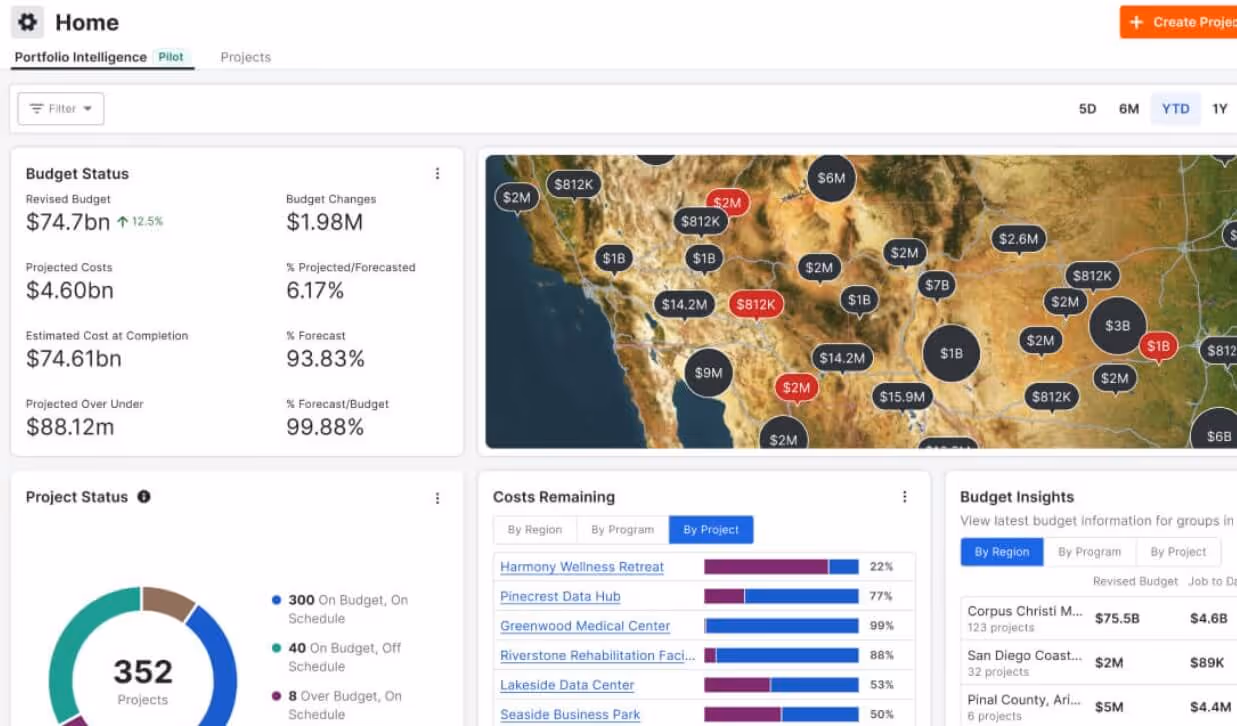1237x726 pixels.
Task: Click the % Forecast 93.83% value
Action: 325,358
